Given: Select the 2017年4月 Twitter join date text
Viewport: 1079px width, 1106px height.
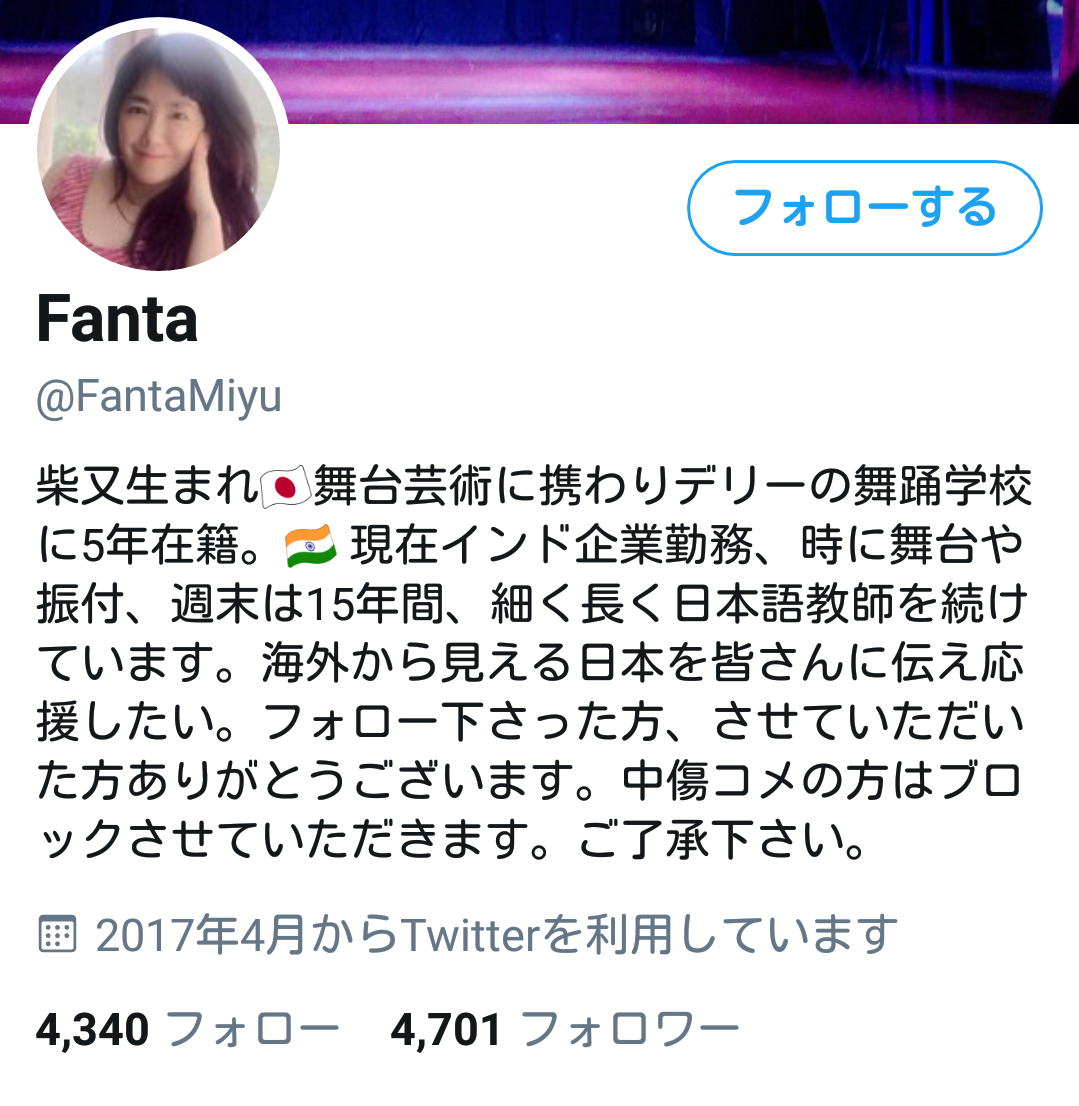Looking at the screenshot, I should (x=496, y=935).
